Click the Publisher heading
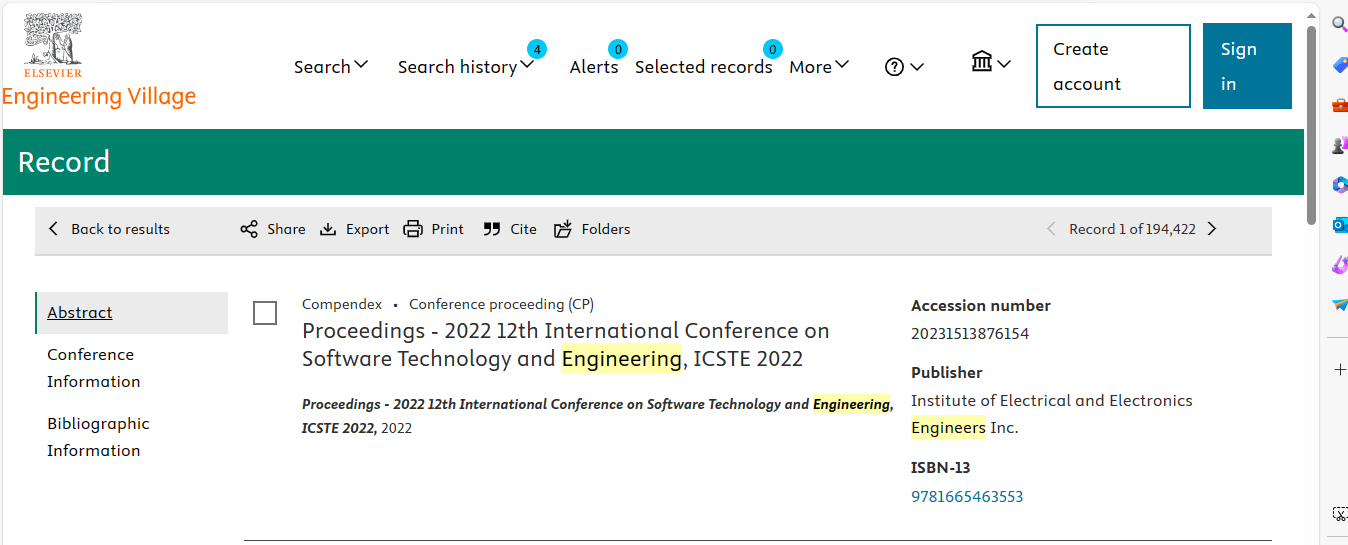 click(x=947, y=372)
